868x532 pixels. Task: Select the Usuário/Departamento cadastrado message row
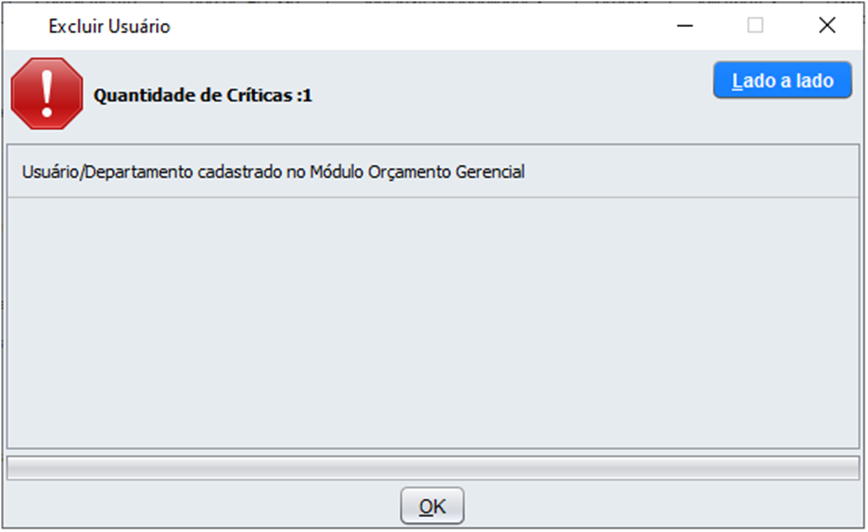click(x=273, y=172)
